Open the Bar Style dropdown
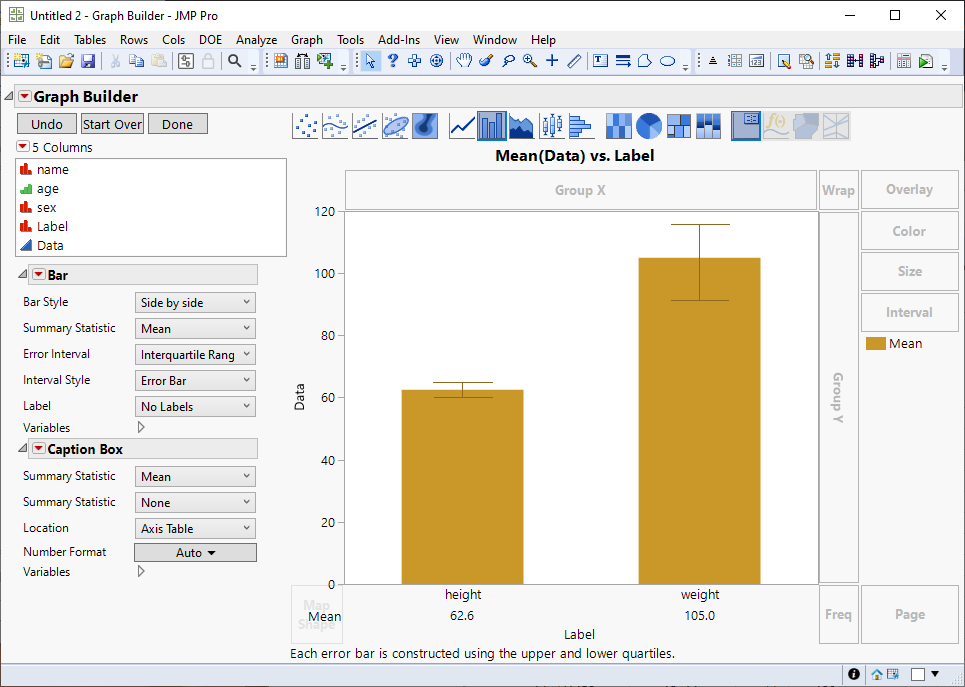This screenshot has height=687, width=965. [x=195, y=302]
